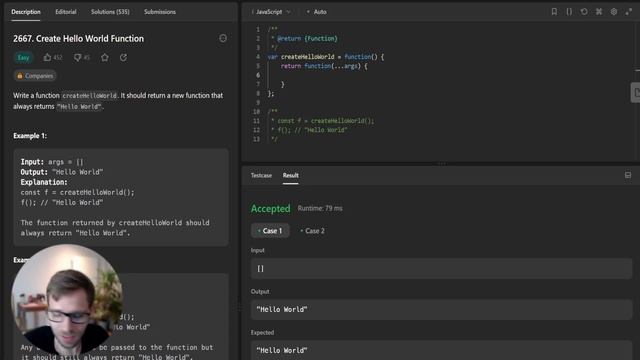This screenshot has width=640, height=360.
Task: Click the side panel handle at editor's right edge
Action: tap(636, 93)
